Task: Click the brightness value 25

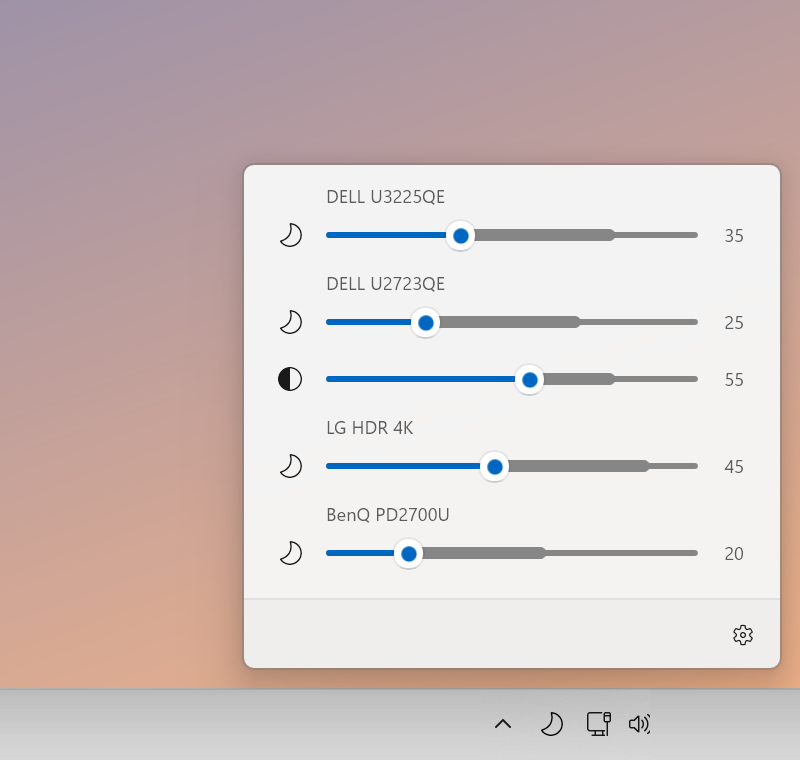Action: (734, 323)
